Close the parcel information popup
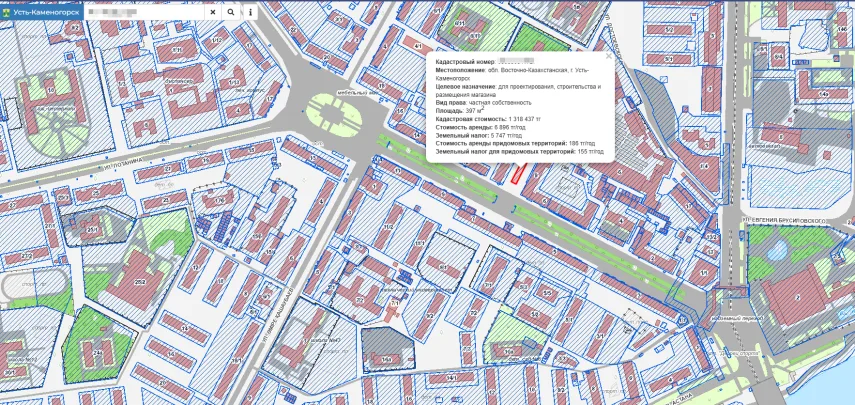Viewport: 855px width, 405px height. pyautogui.click(x=609, y=57)
